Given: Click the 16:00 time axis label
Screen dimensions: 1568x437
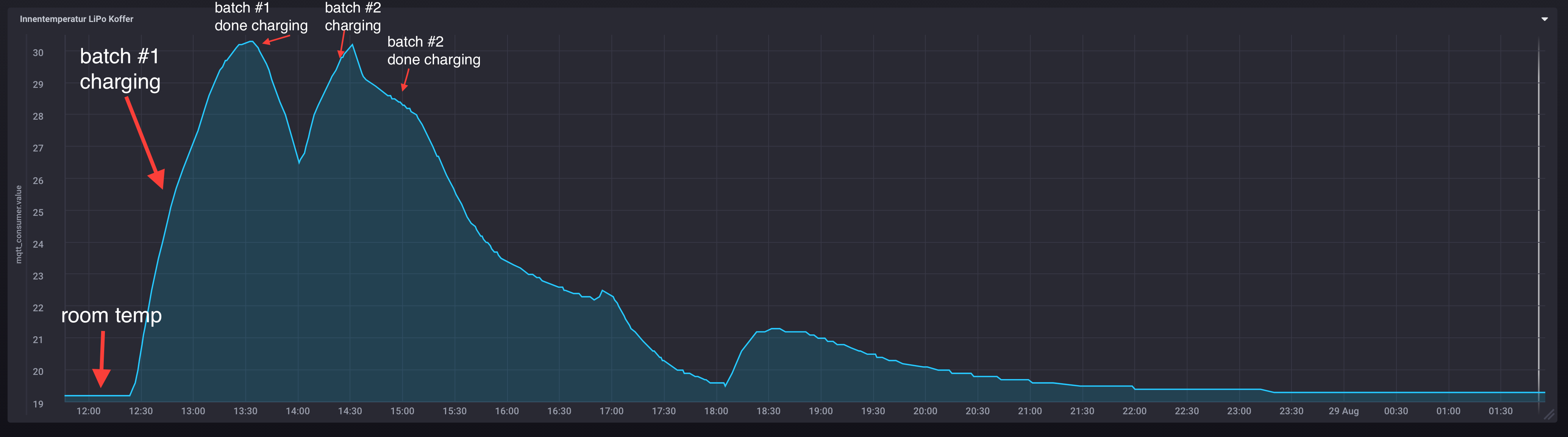Looking at the screenshot, I should coord(507,411).
